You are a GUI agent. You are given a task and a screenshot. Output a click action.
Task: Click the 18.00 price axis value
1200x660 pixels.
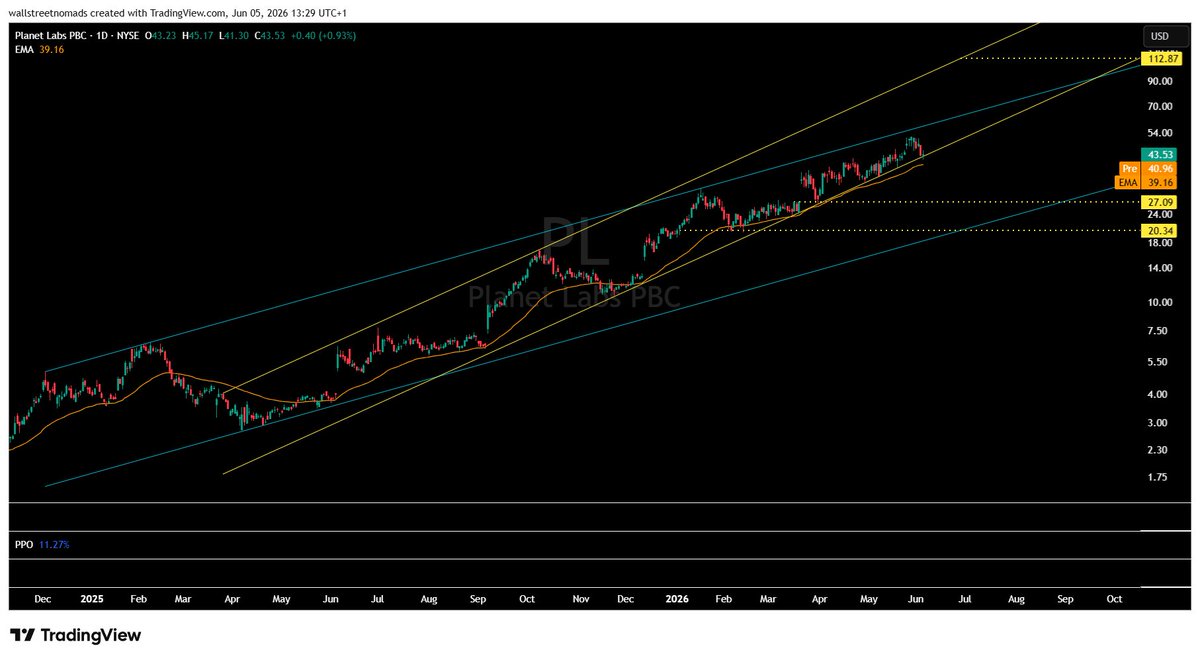click(x=1160, y=242)
